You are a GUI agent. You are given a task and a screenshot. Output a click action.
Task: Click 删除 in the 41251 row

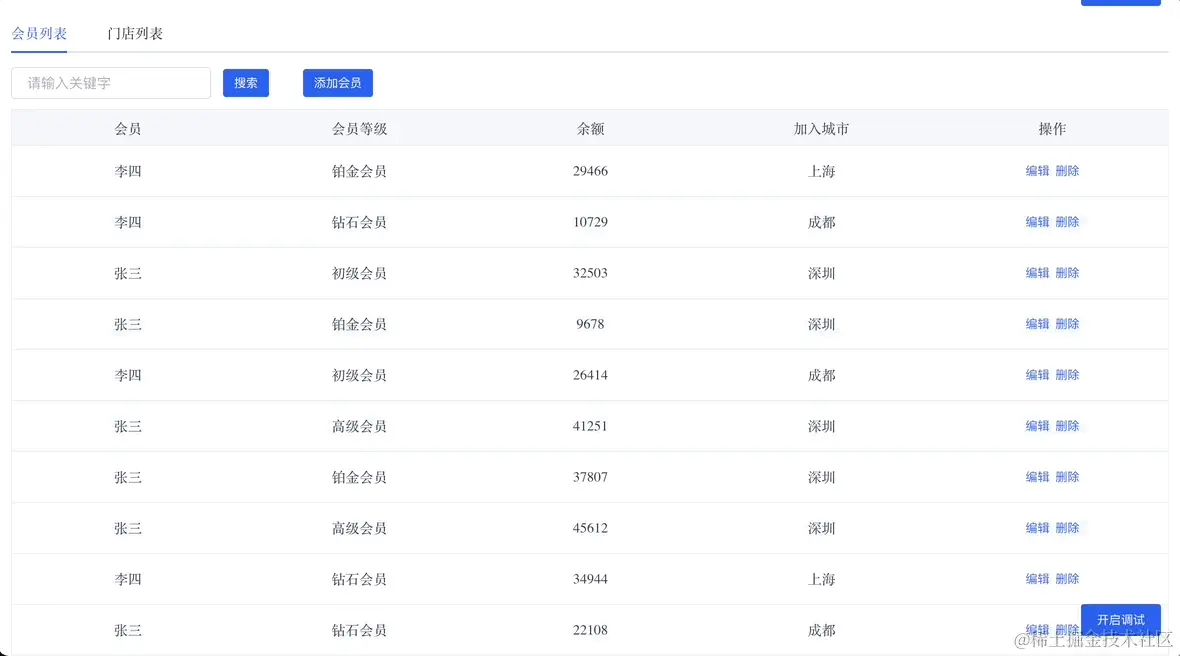(1067, 426)
